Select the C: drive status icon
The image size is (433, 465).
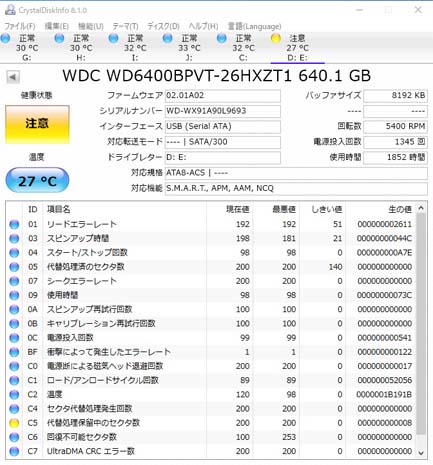222,38
